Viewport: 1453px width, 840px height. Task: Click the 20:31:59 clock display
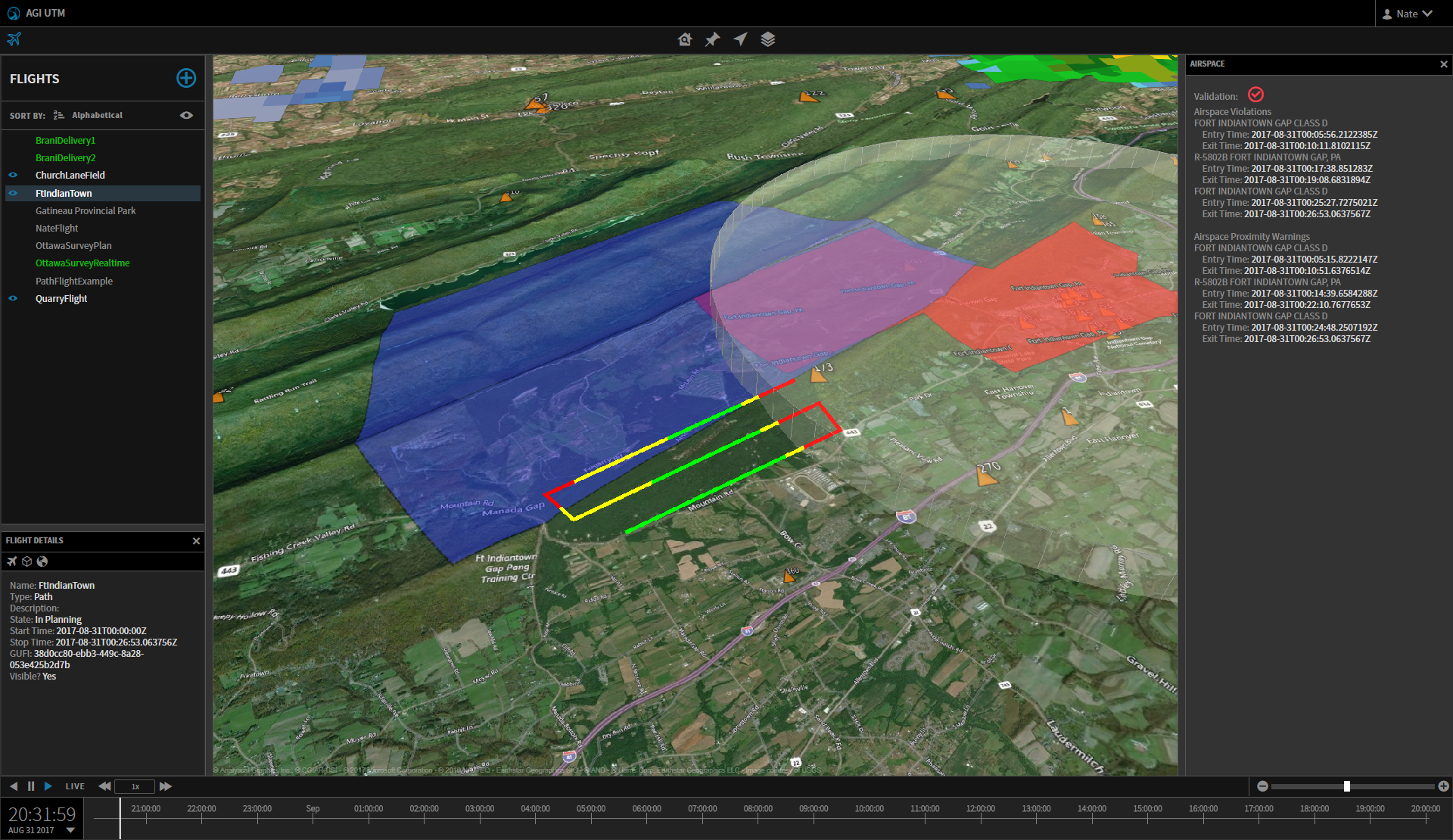pos(42,814)
